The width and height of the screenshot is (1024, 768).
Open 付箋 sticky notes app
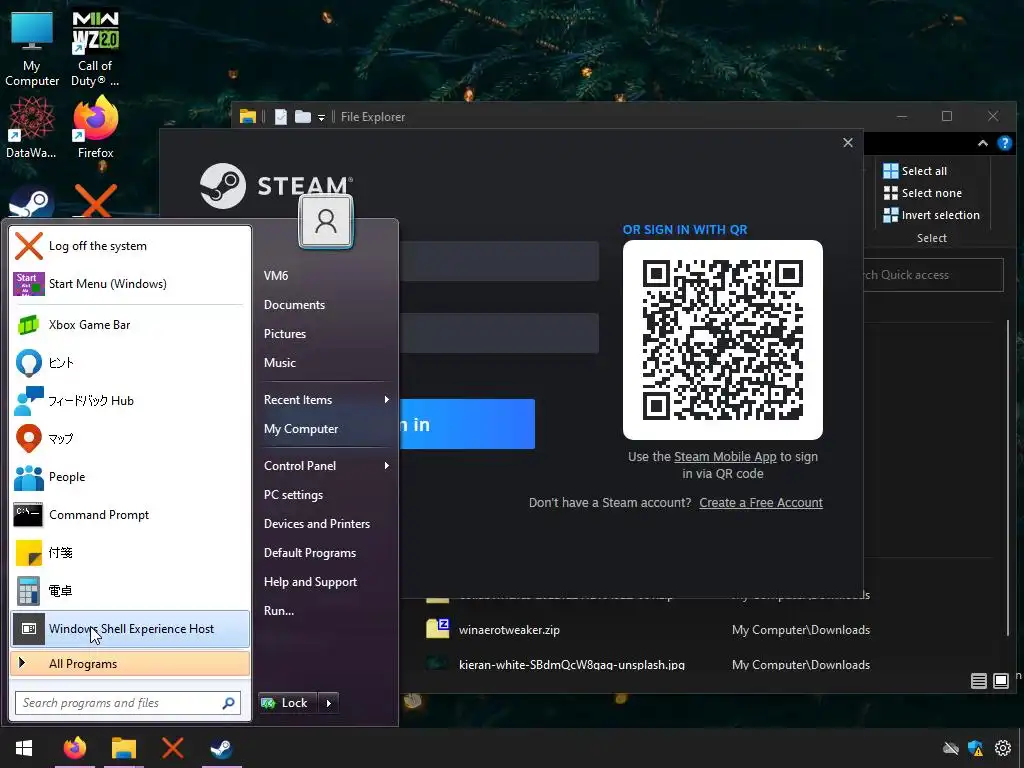(x=130, y=552)
